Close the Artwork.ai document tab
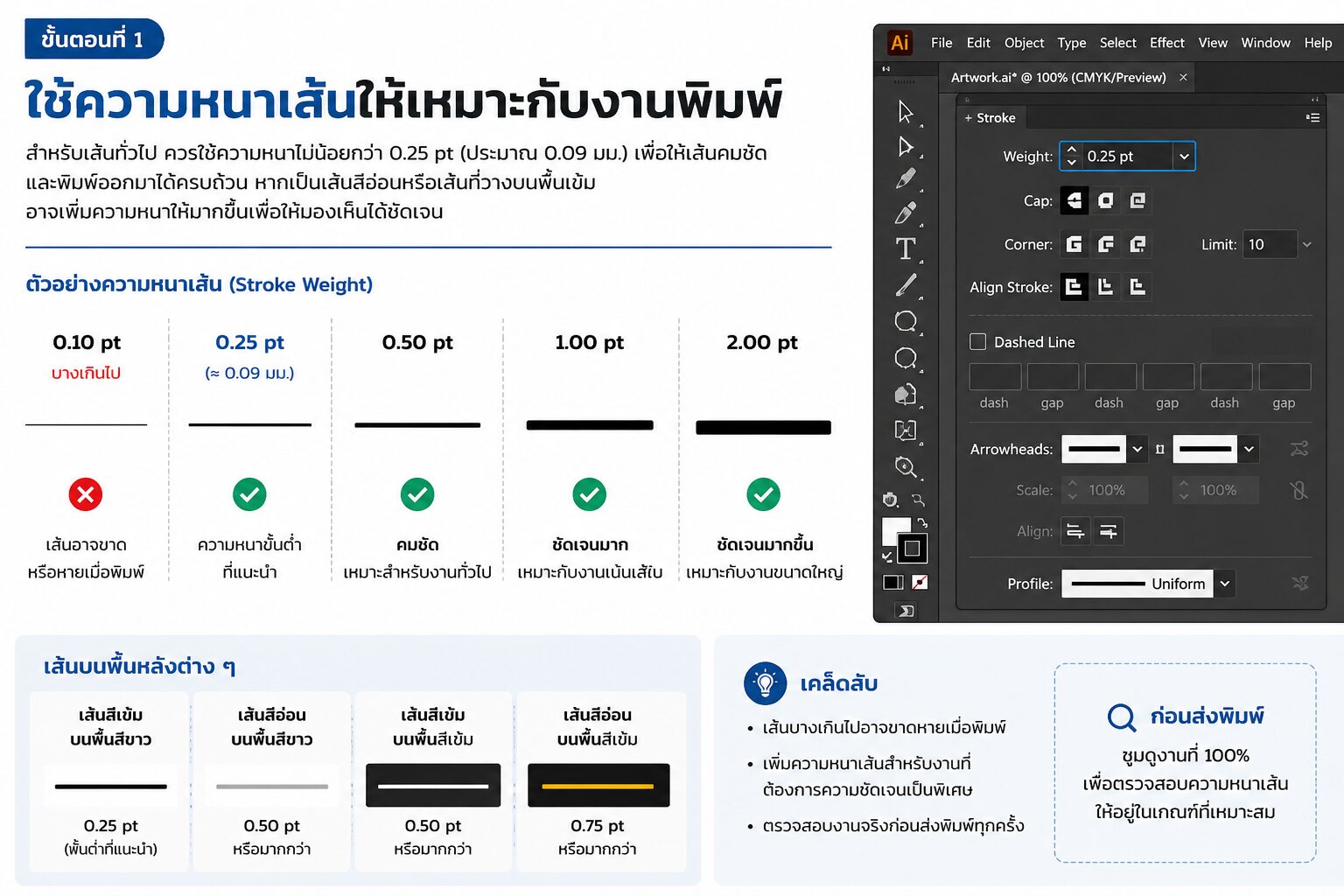 pos(1183,77)
